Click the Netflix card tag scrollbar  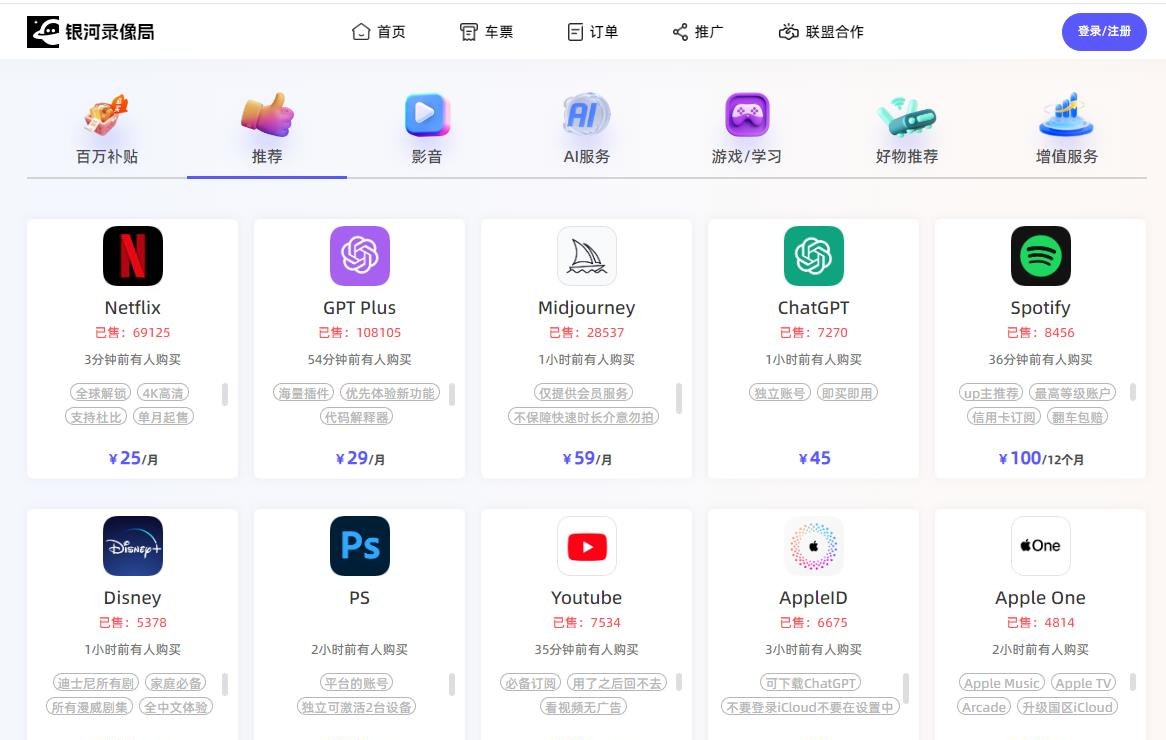pos(225,394)
